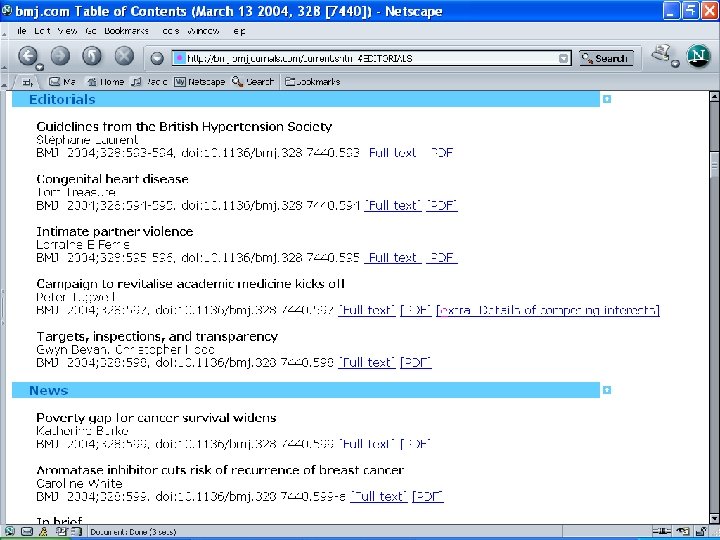The width and height of the screenshot is (720, 540).
Task: Open Mail from the personal toolbar
Action: (x=62, y=82)
